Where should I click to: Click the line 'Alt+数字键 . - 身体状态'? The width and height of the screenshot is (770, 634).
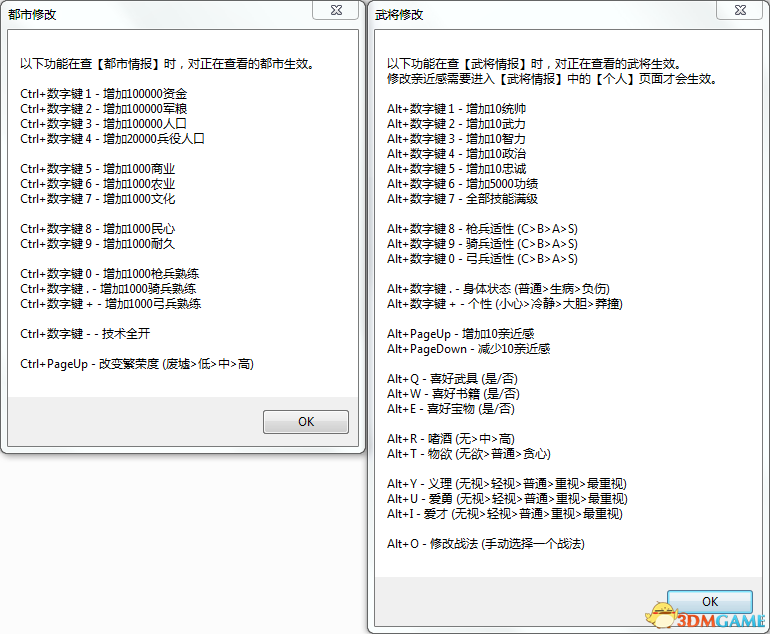499,289
